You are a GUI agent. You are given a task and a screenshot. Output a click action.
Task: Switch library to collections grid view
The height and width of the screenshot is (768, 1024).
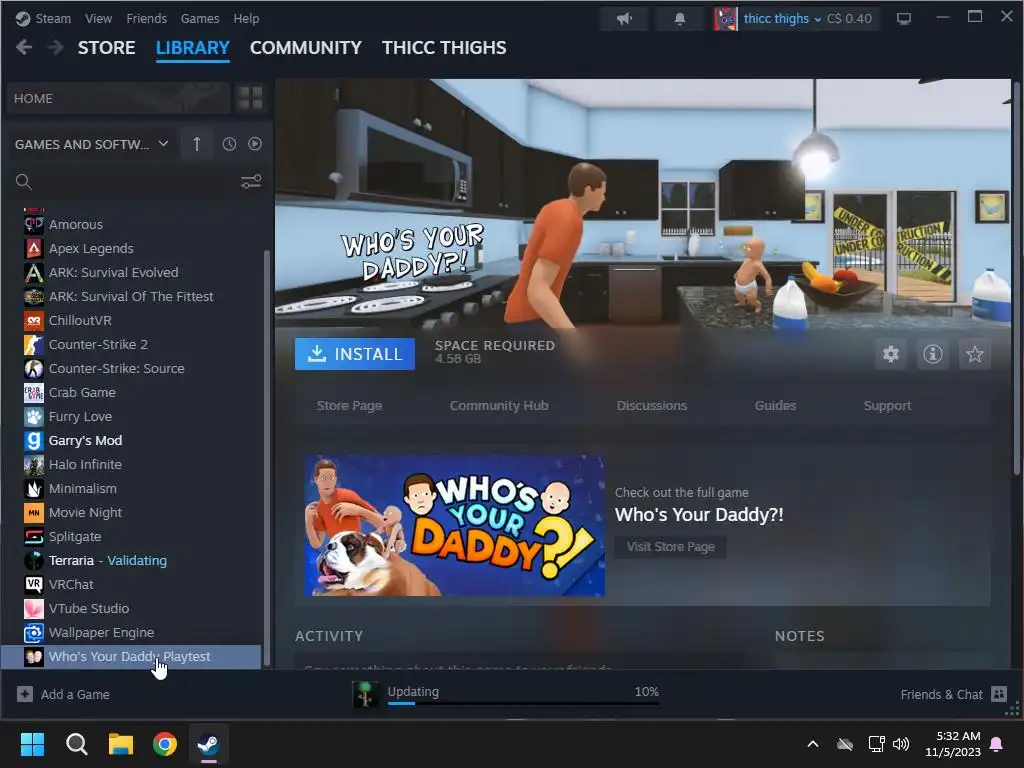coord(250,98)
